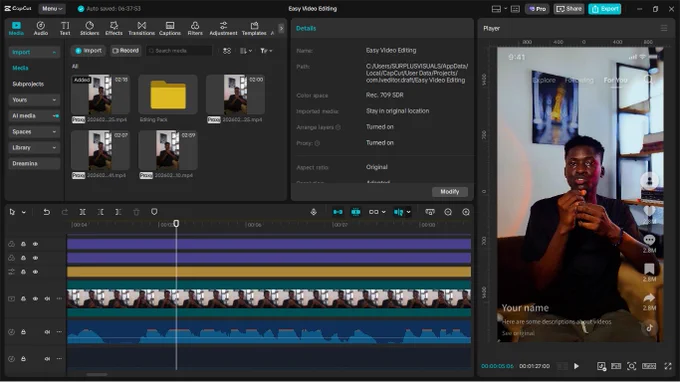This screenshot has height=382, width=680.
Task: Click the microphone record voiceover icon
Action: click(314, 212)
